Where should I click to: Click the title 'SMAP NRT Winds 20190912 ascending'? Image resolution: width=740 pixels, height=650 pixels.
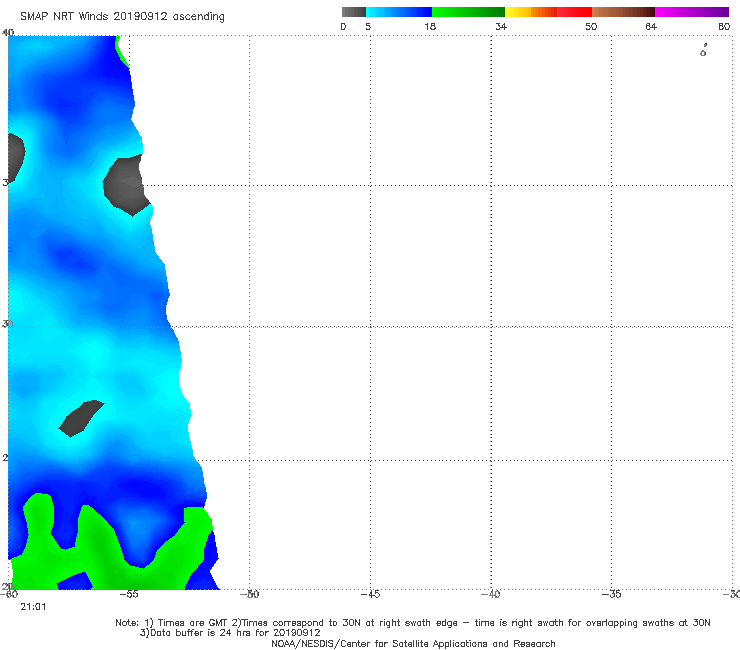[122, 17]
